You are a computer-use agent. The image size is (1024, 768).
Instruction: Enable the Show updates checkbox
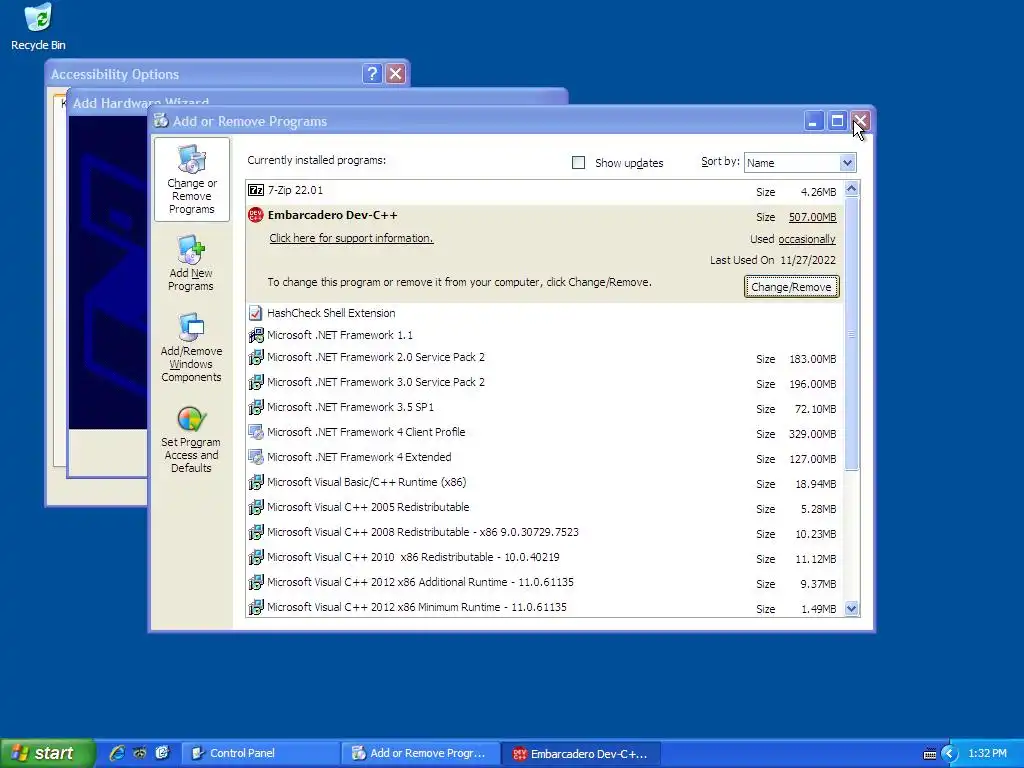click(x=579, y=163)
